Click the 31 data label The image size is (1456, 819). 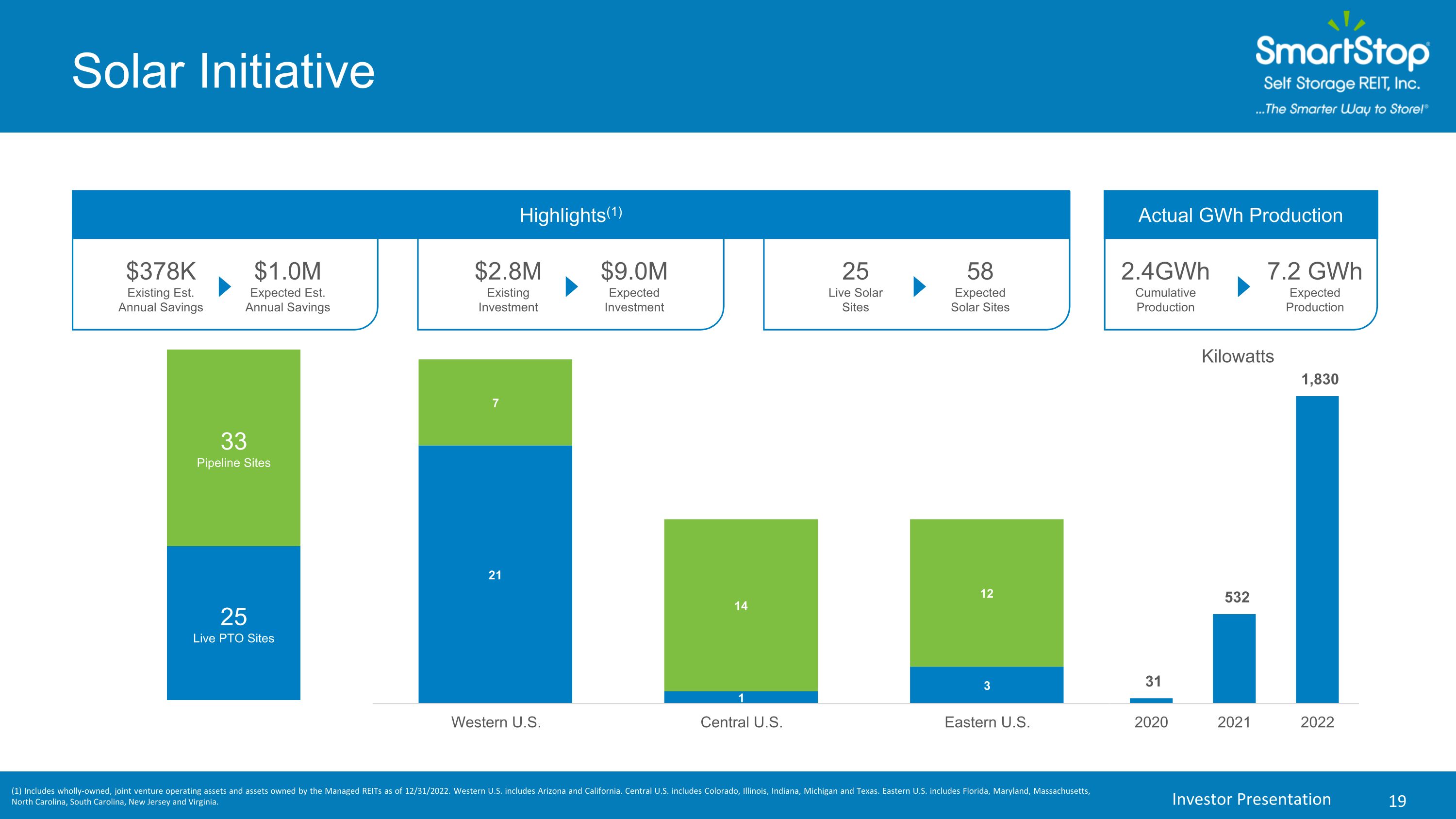coord(1153,681)
